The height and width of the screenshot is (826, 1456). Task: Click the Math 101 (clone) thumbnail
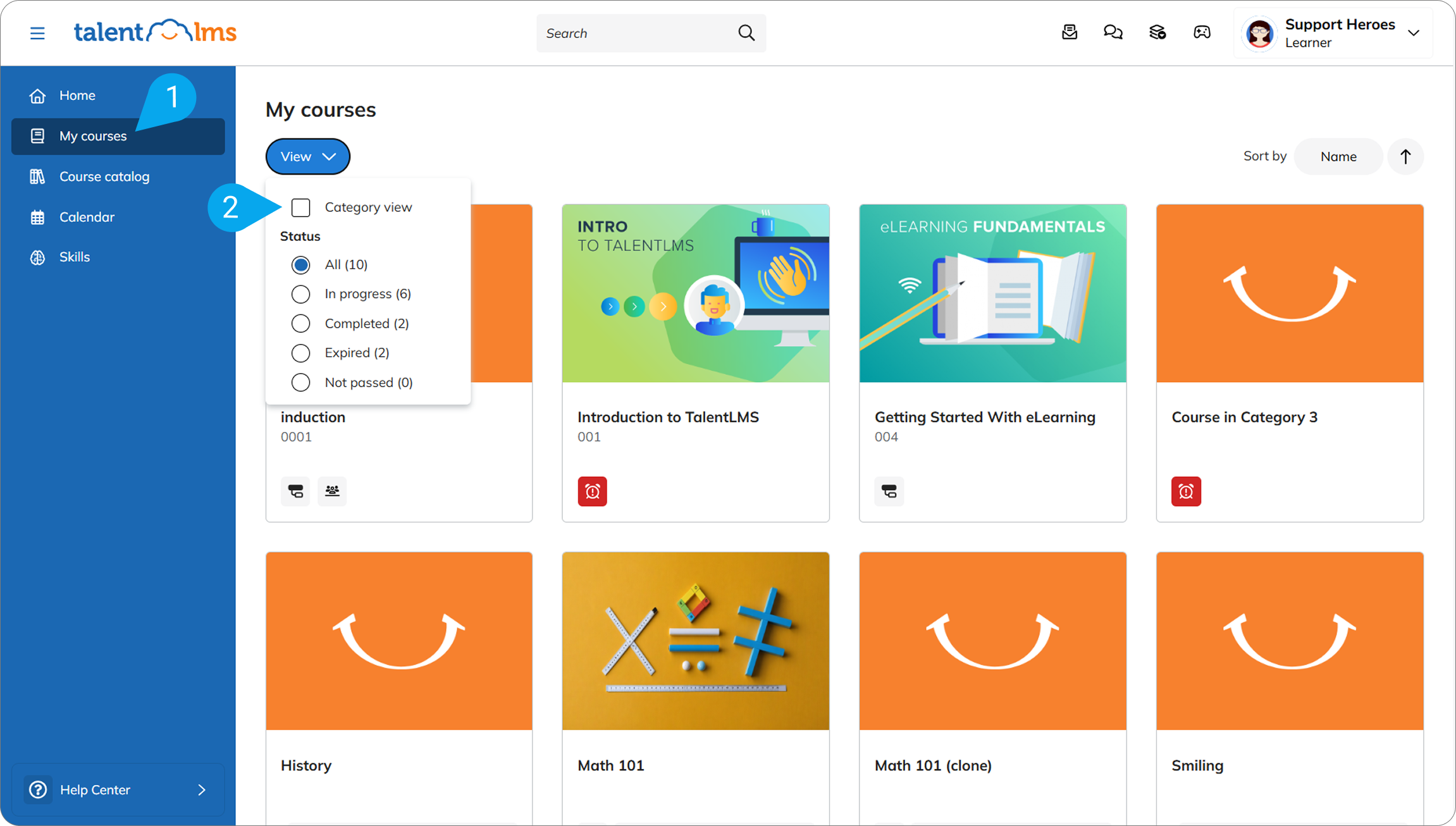click(x=992, y=641)
